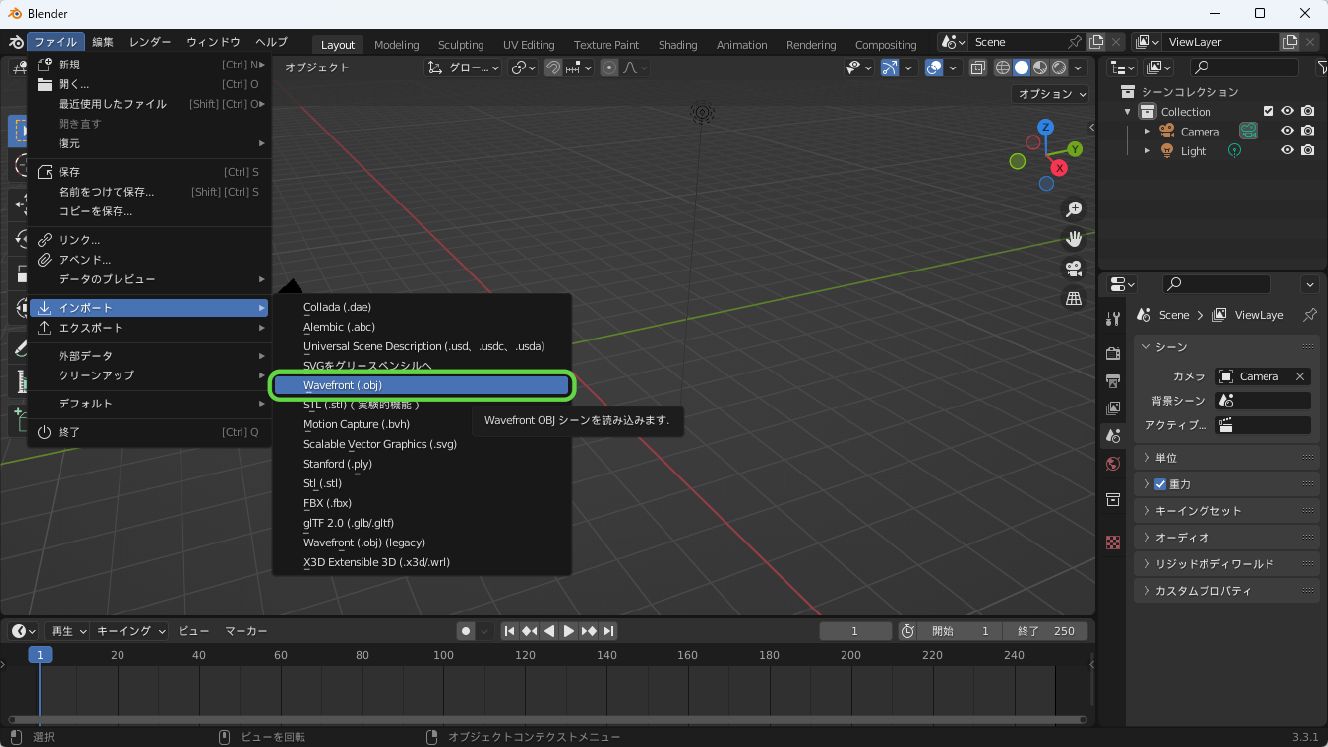Toggle camera view via sidebar camera icon
The height and width of the screenshot is (747, 1328).
tap(1073, 268)
